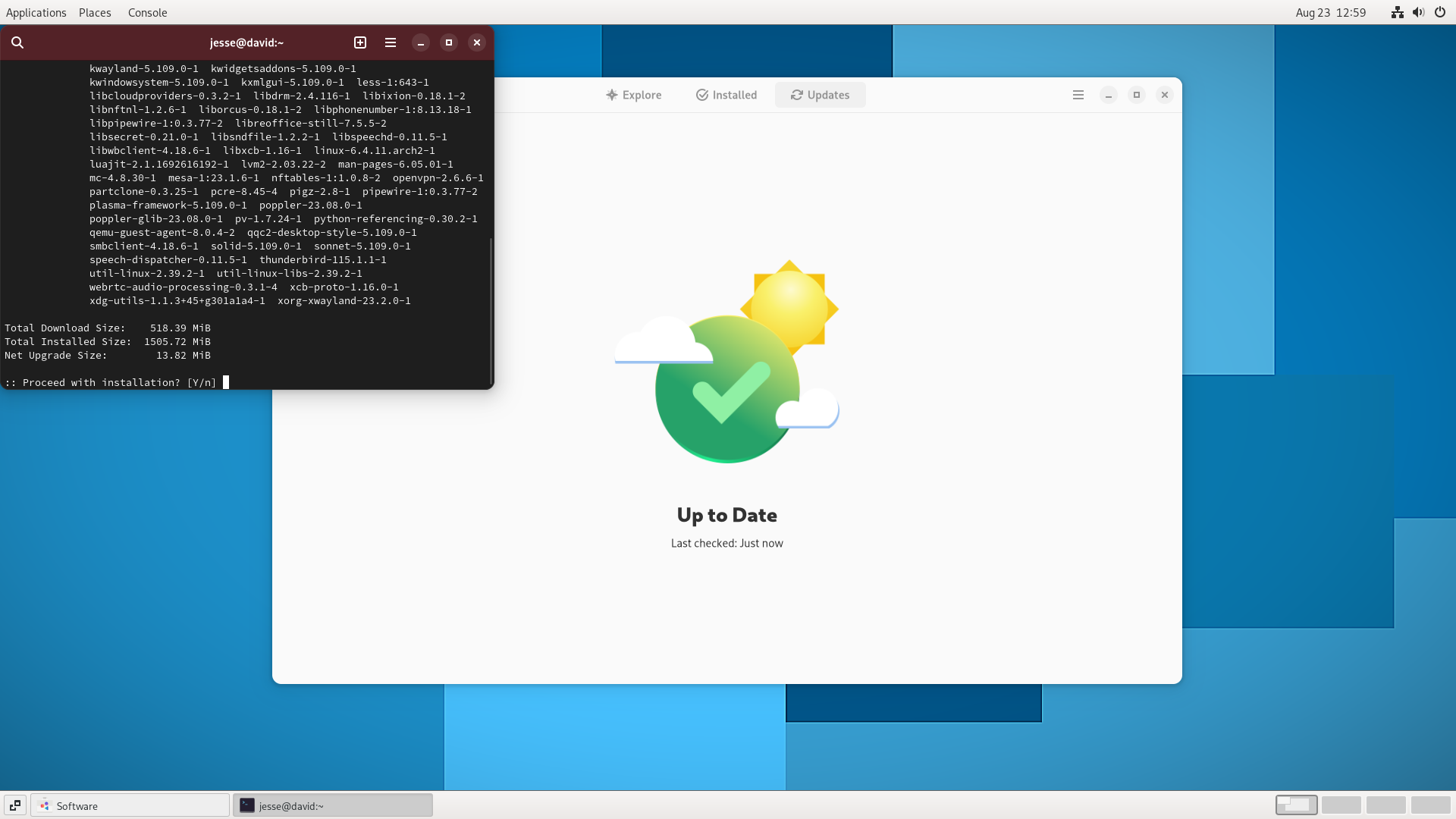Click the show desktop icon in the bottom panel
The width and height of the screenshot is (1456, 819).
point(15,805)
